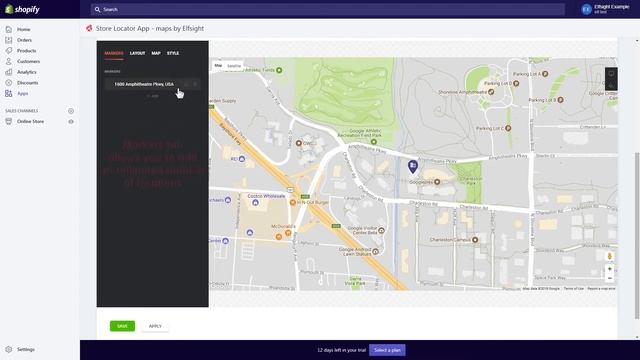640x360 pixels.
Task: Zoom out on the map
Action: click(x=609, y=278)
